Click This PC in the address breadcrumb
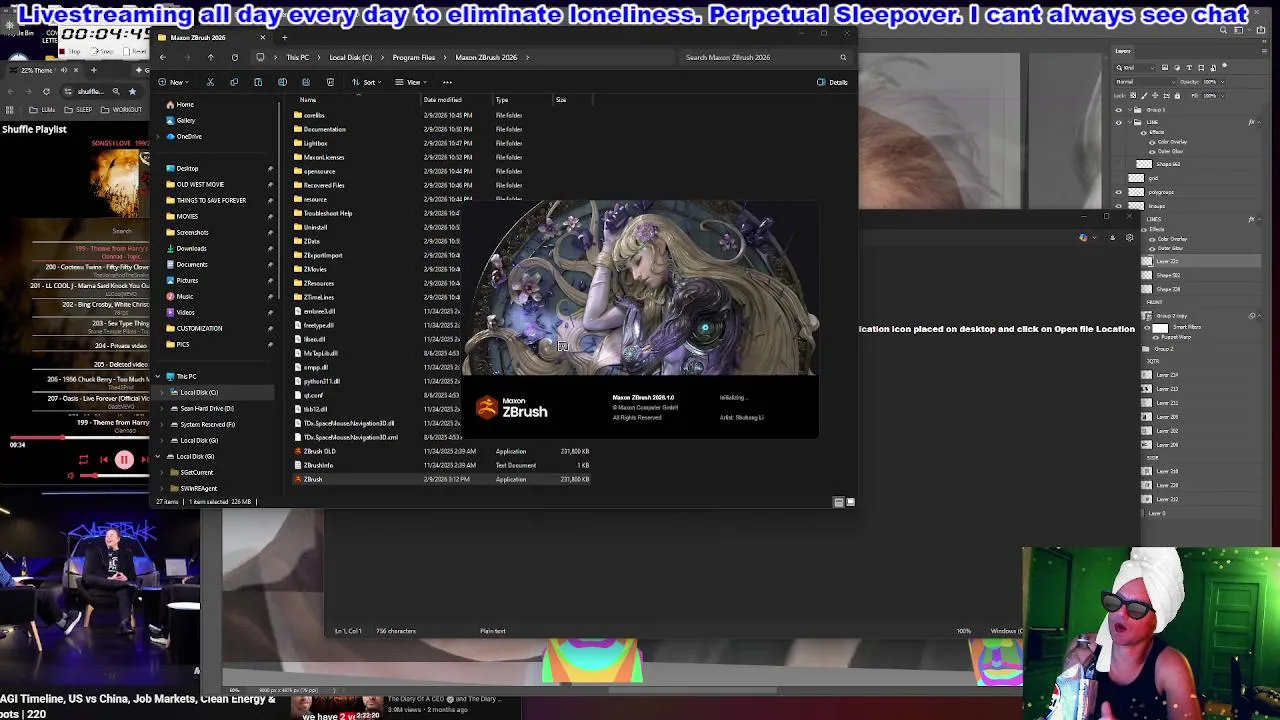The image size is (1280, 720). pos(298,57)
